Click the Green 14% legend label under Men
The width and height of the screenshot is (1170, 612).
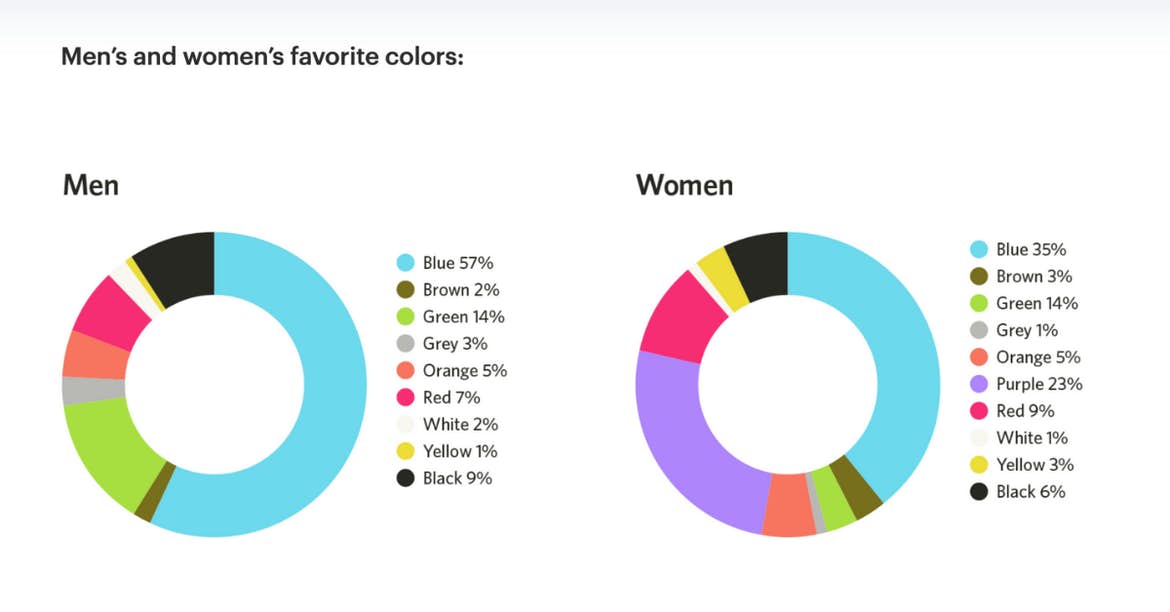pos(463,316)
